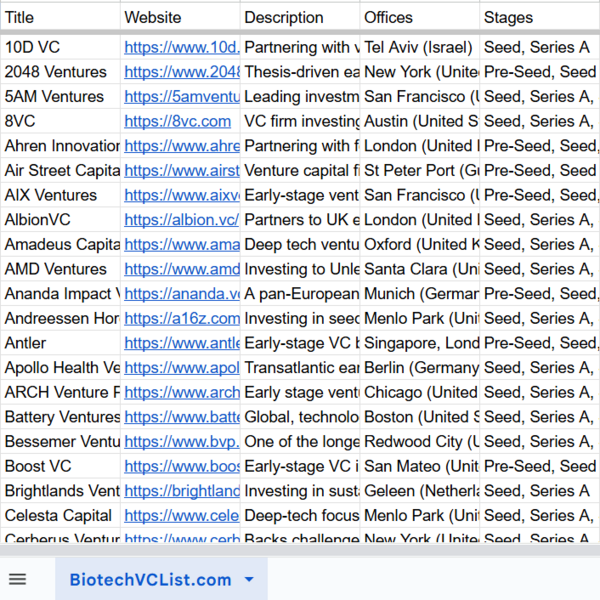Image resolution: width=600 pixels, height=600 pixels.
Task: Select the Ananda Impact title cell
Action: coord(60,294)
